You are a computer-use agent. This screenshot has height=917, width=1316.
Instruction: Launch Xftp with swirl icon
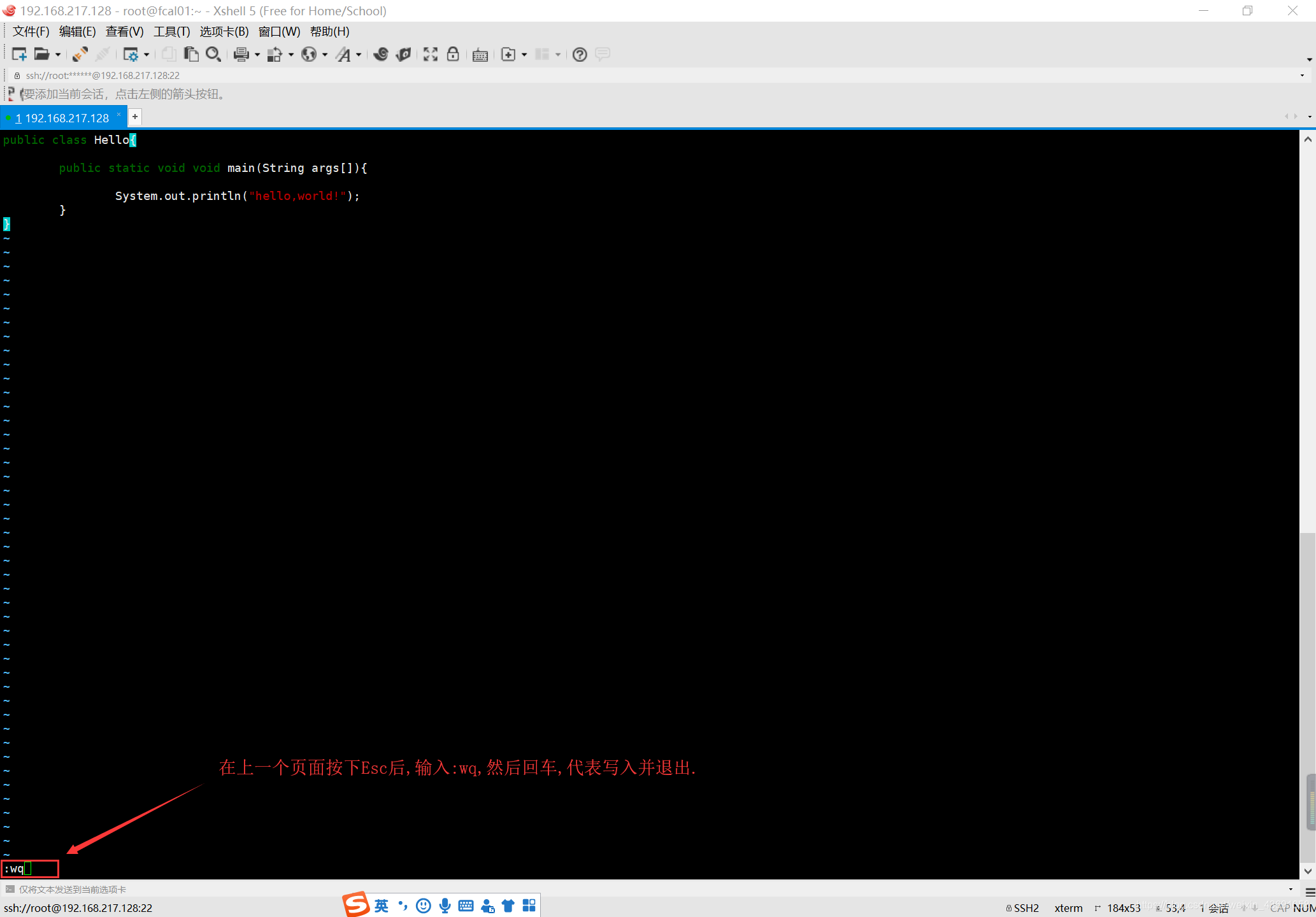point(381,55)
